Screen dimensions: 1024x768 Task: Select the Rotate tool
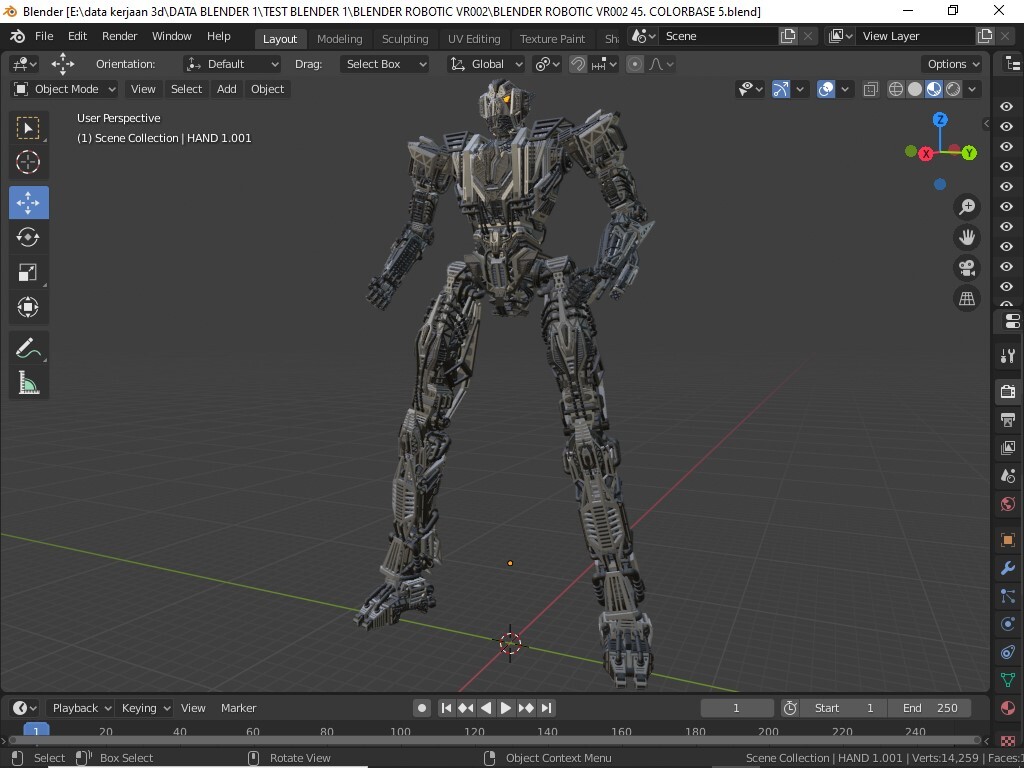pyautogui.click(x=28, y=237)
